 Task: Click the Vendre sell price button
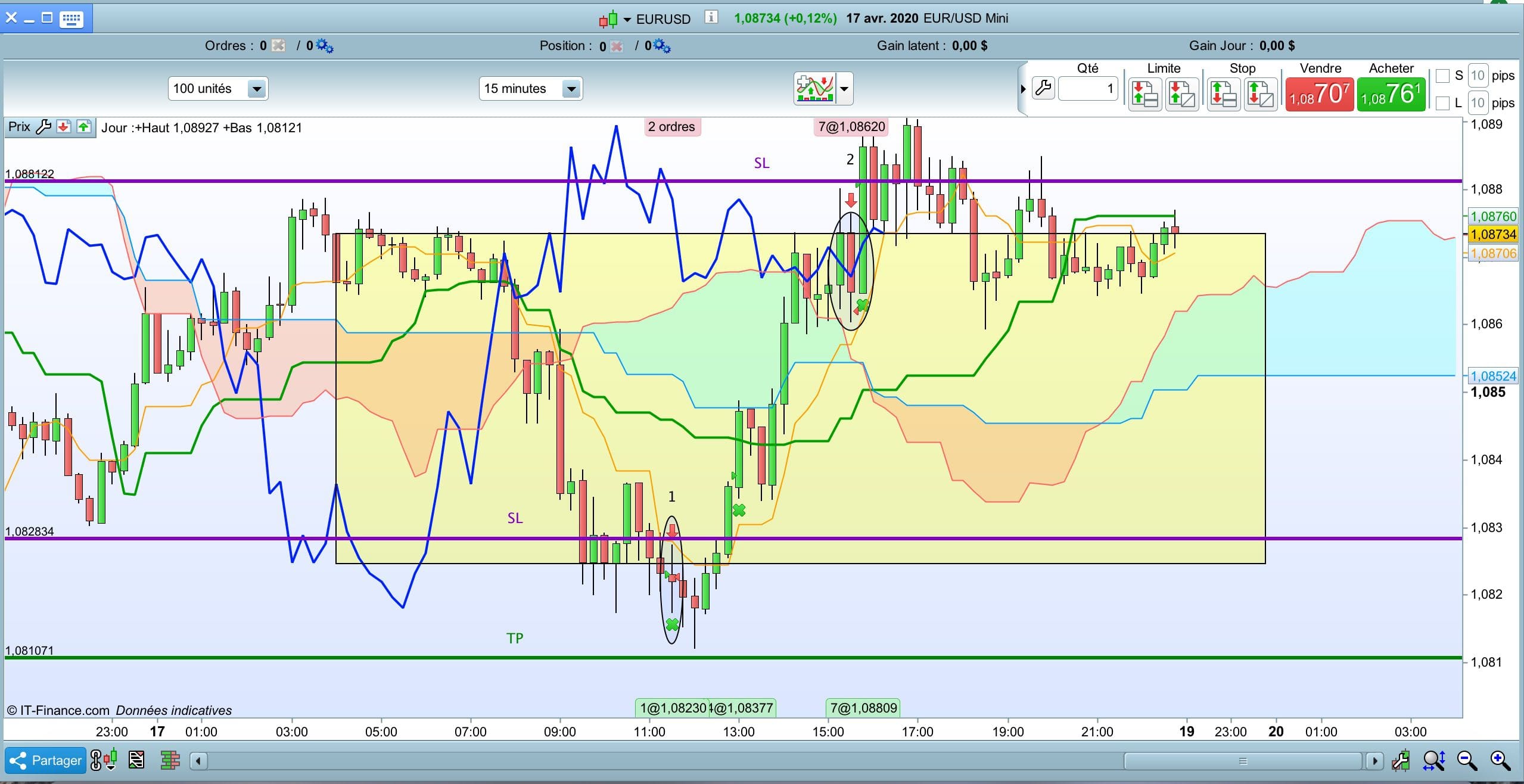tap(1320, 94)
